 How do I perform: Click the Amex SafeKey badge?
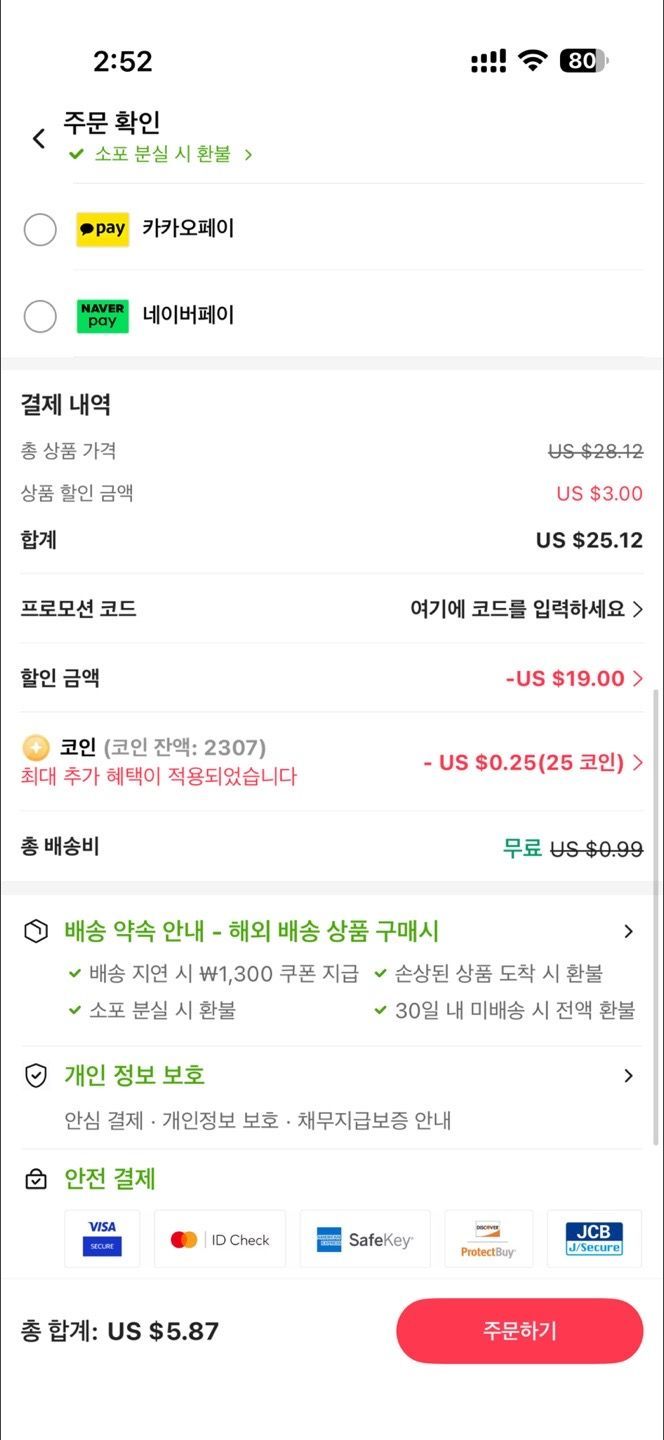364,1238
